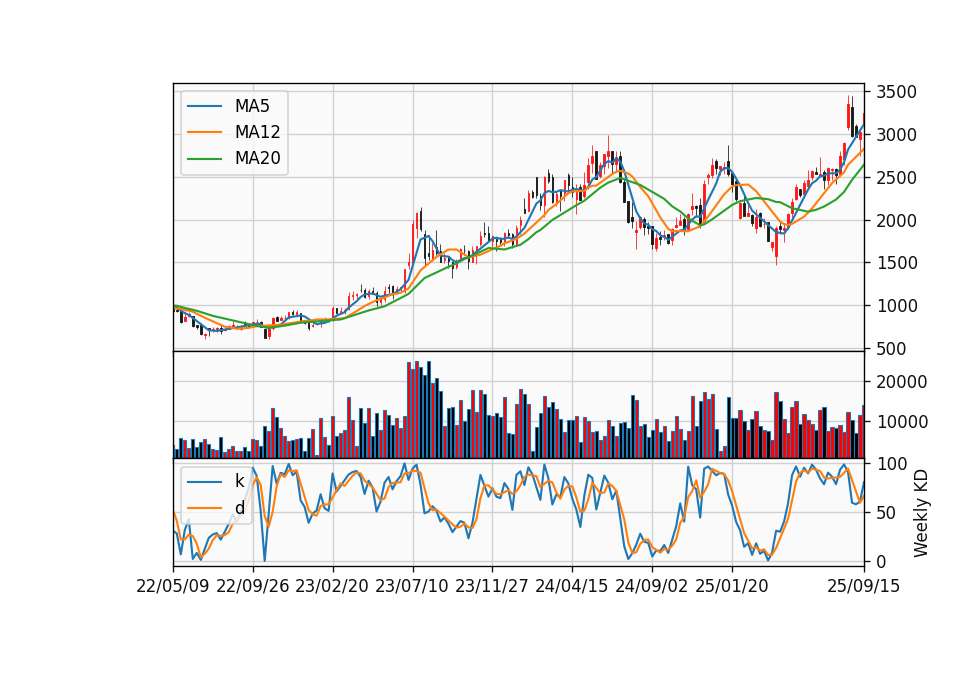
Task: Click the 24/09/02 date label
Action: [652, 586]
